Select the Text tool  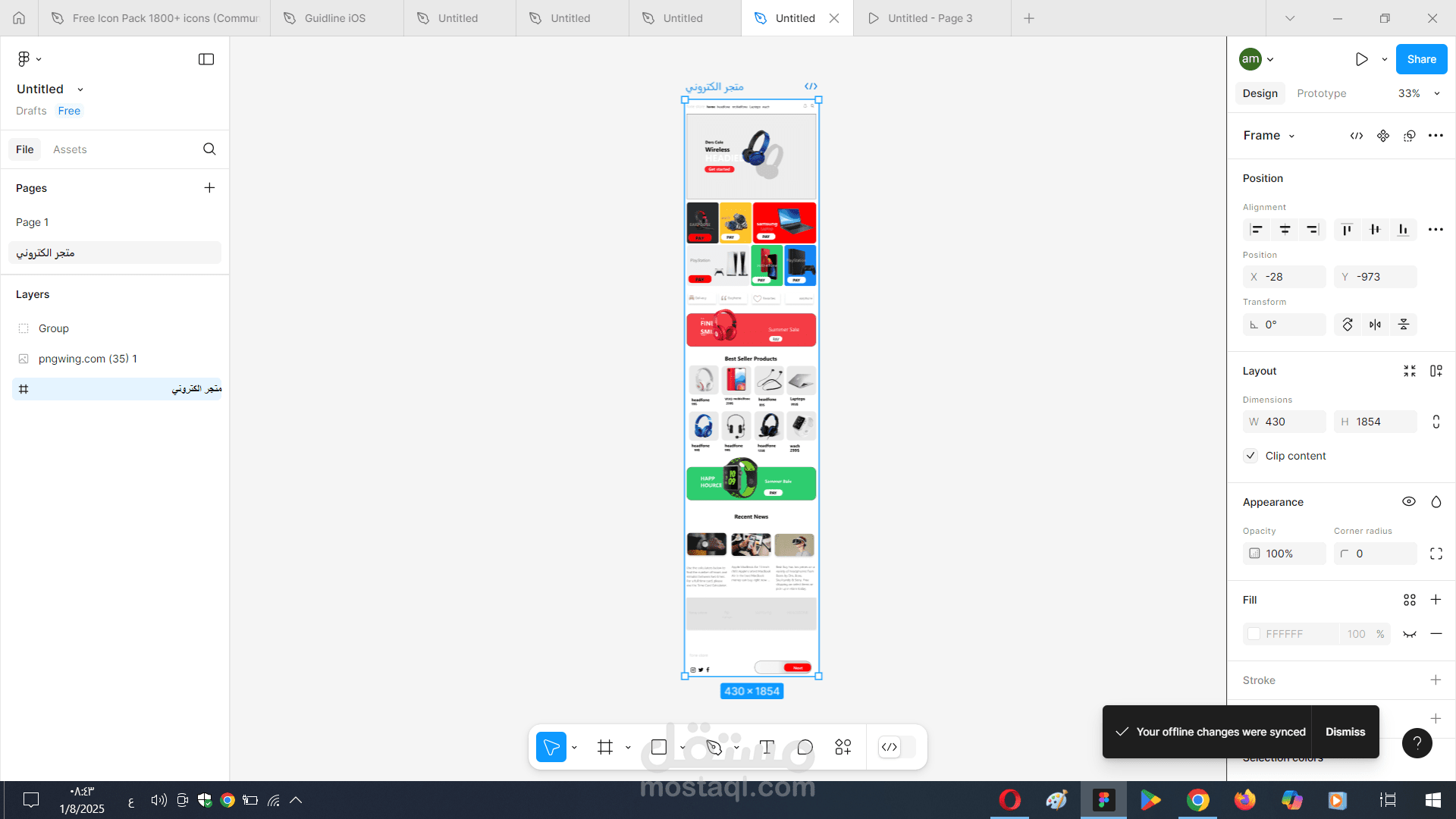[x=767, y=747]
